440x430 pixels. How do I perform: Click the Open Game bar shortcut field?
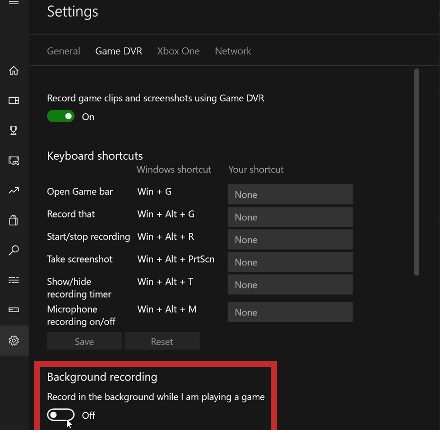coord(290,194)
